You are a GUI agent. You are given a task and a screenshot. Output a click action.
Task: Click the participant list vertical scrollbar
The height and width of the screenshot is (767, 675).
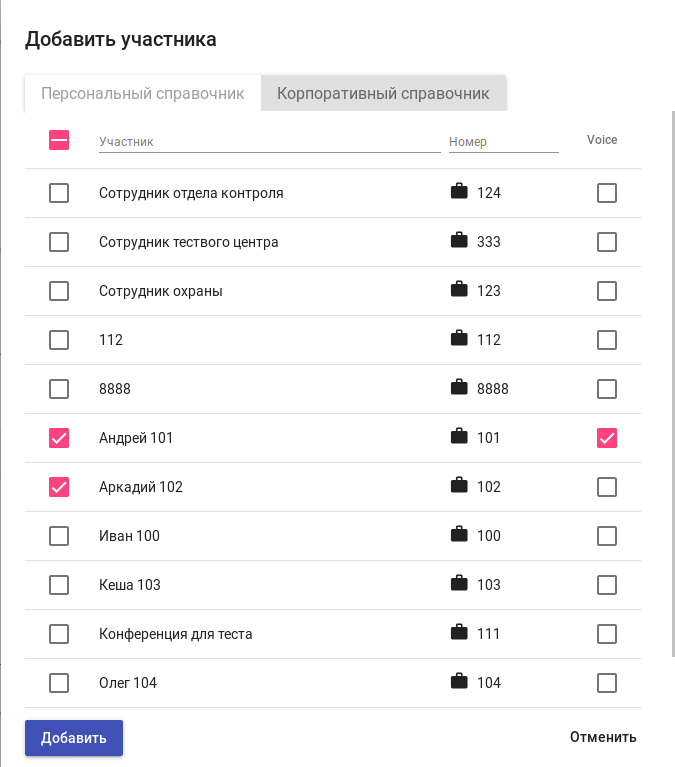pyautogui.click(x=672, y=380)
